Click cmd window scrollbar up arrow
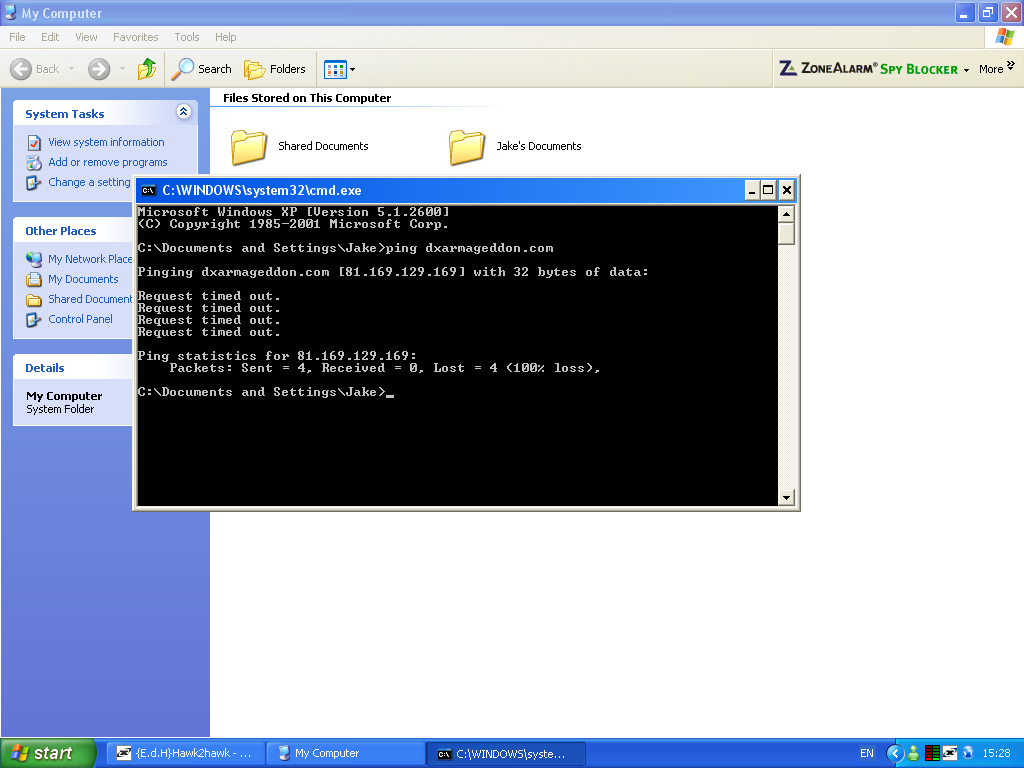The width and height of the screenshot is (1024, 768). 786,214
